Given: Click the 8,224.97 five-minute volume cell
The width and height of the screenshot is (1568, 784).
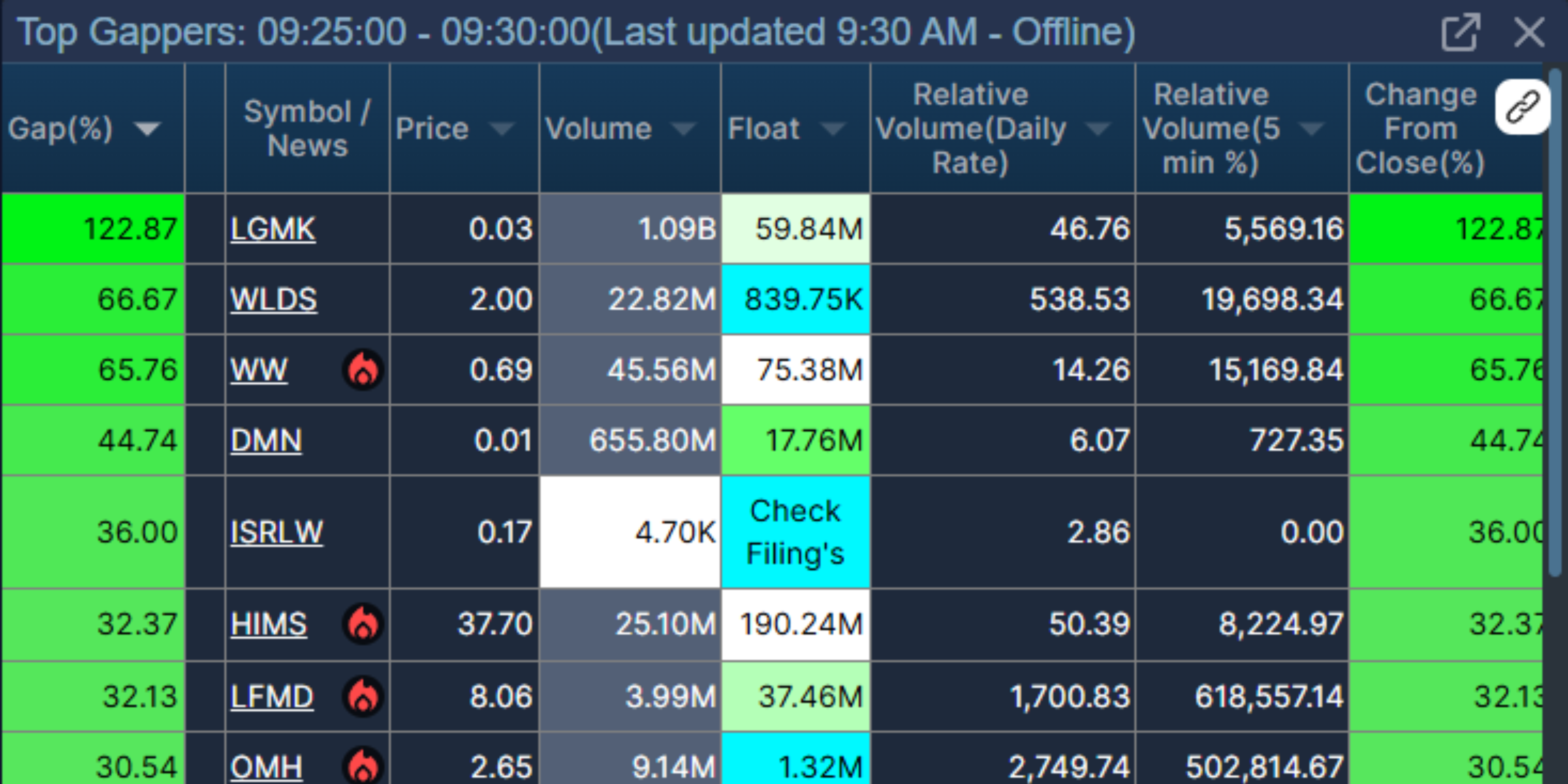Looking at the screenshot, I should tap(1242, 625).
